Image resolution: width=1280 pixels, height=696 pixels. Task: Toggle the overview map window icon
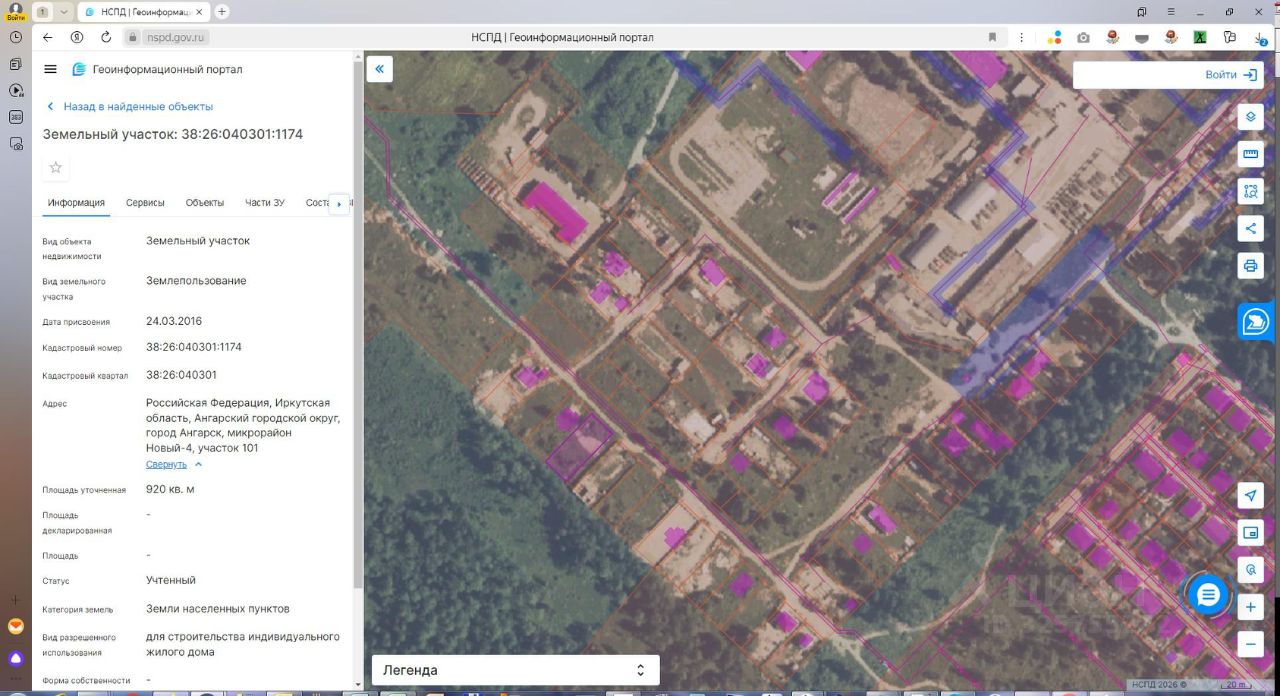pyautogui.click(x=1250, y=533)
